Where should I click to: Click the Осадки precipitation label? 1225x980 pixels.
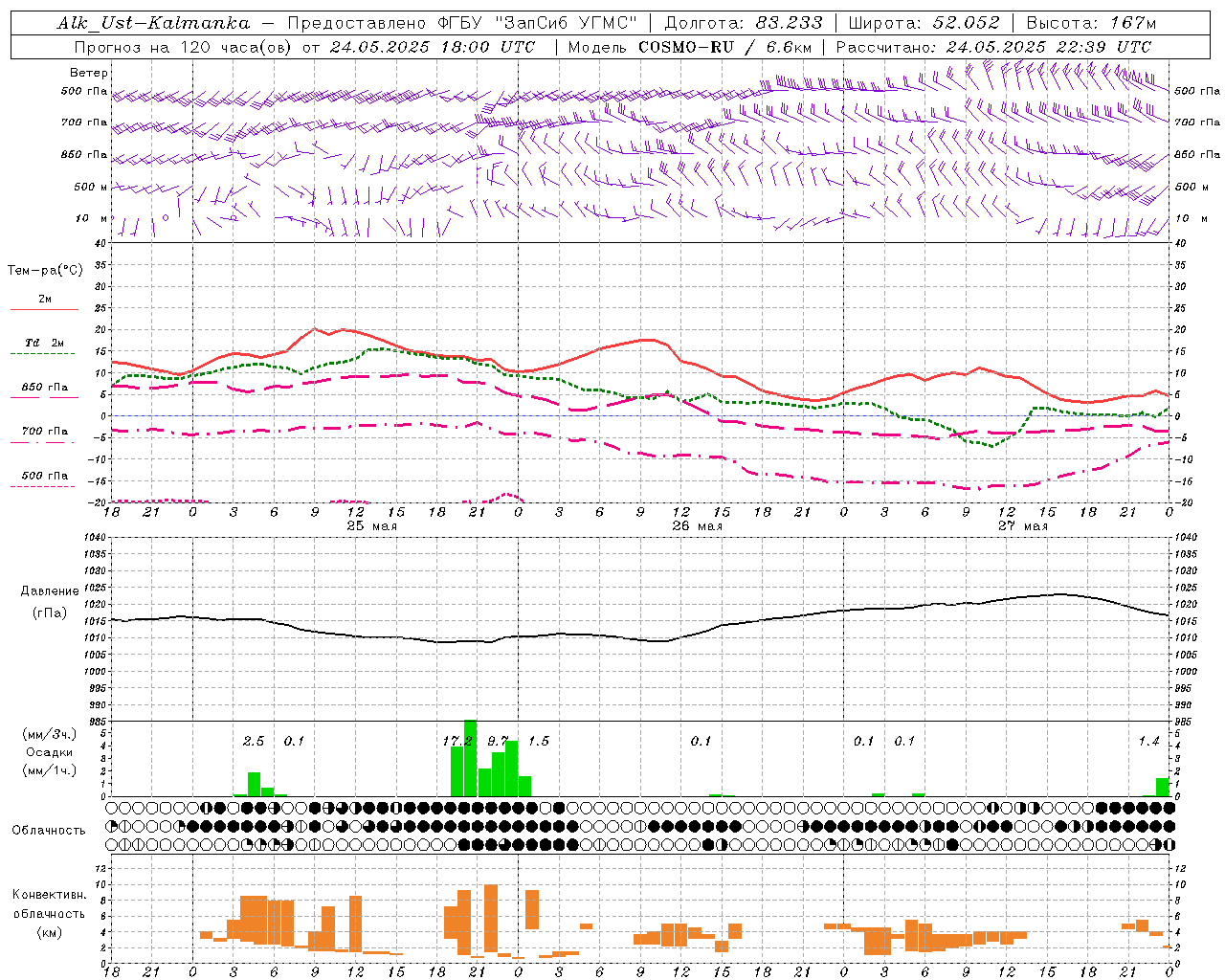coord(49,752)
